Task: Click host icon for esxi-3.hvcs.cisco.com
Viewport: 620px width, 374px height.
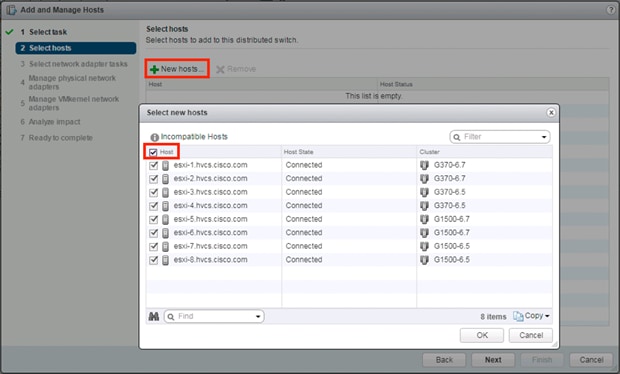Action: [x=166, y=192]
